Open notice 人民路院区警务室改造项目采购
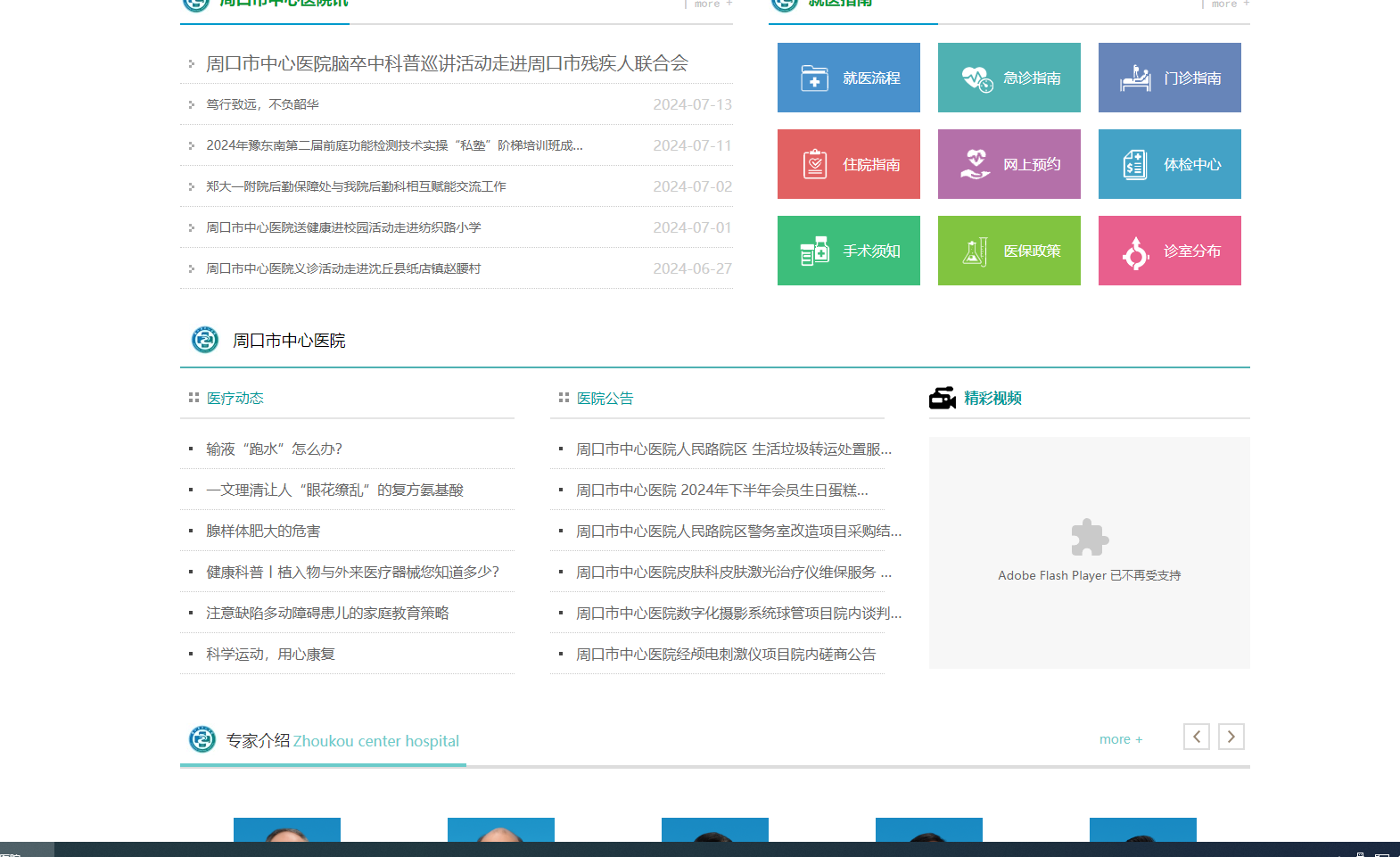Screen dimensions: 1400x857 (x=739, y=531)
